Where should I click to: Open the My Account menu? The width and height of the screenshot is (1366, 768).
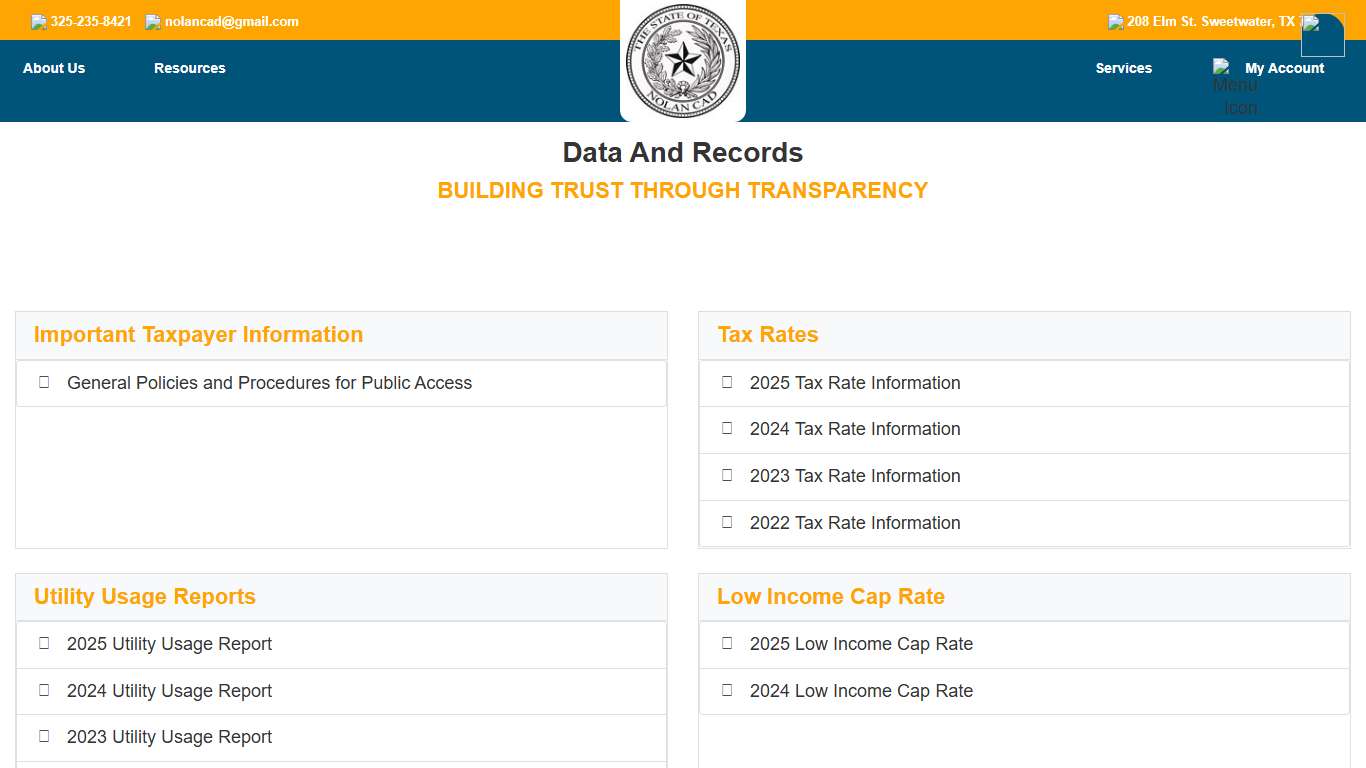click(x=1284, y=68)
